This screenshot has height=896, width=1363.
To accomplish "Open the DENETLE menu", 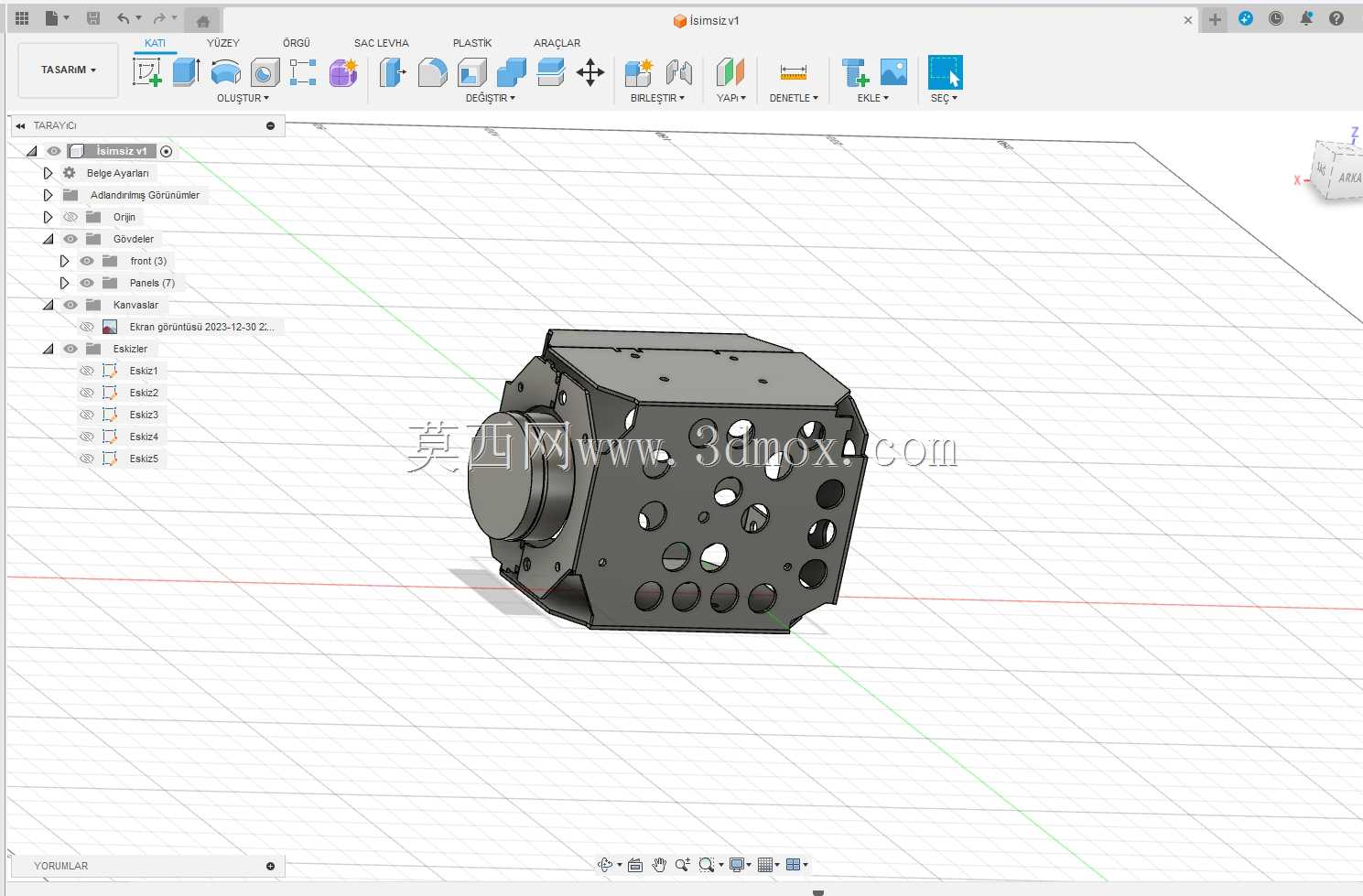I will point(794,98).
